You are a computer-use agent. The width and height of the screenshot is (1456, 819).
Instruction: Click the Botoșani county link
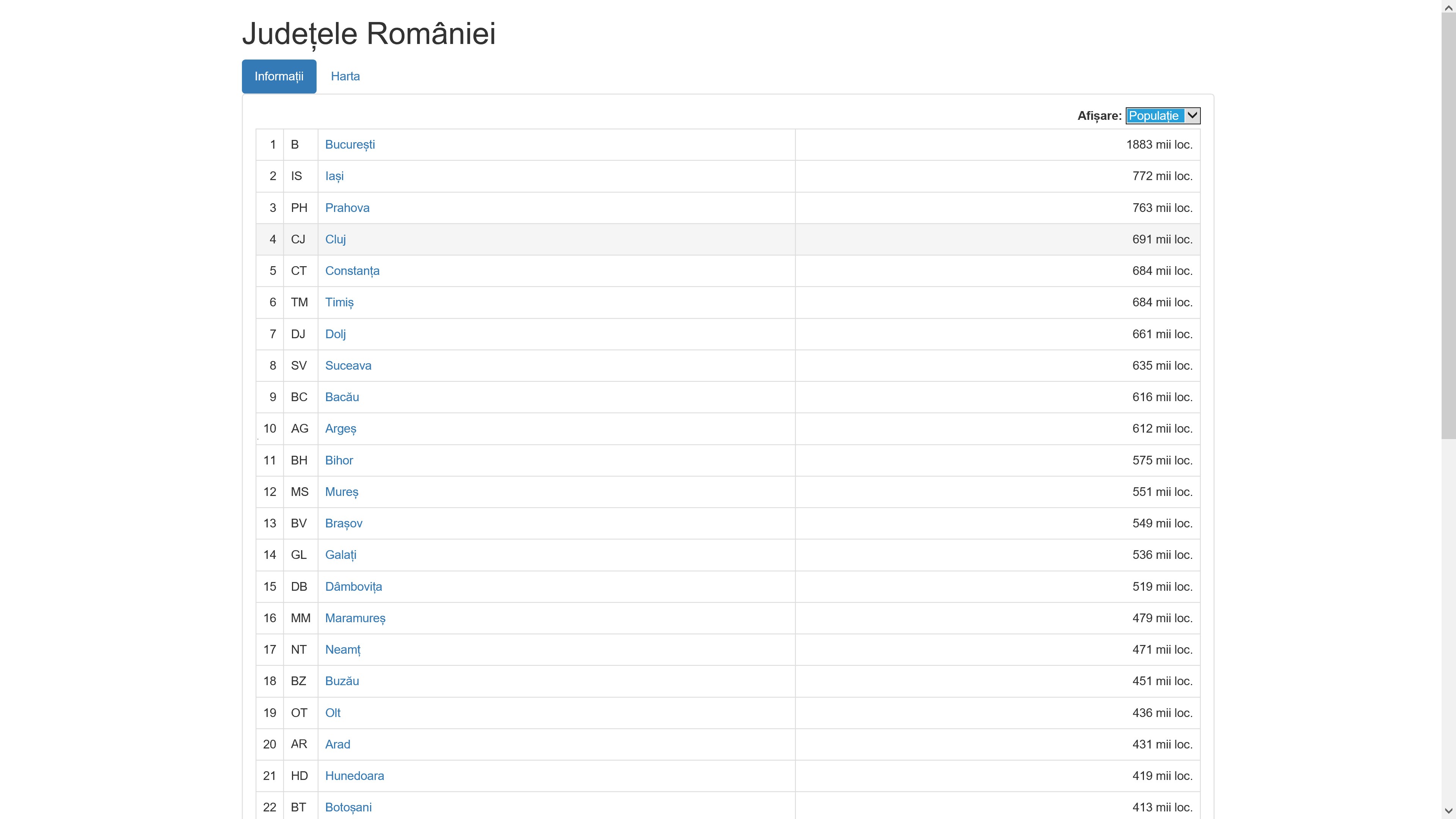click(x=348, y=808)
